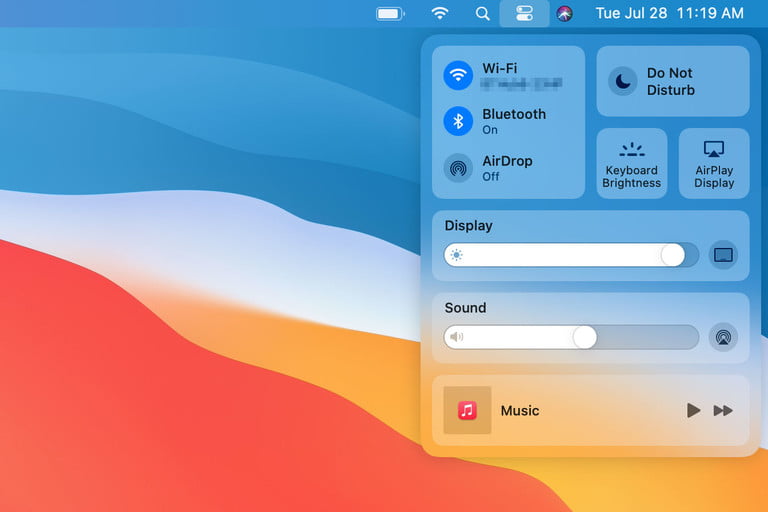Image resolution: width=768 pixels, height=512 pixels.
Task: Skip to next track fast-forward button
Action: [723, 410]
